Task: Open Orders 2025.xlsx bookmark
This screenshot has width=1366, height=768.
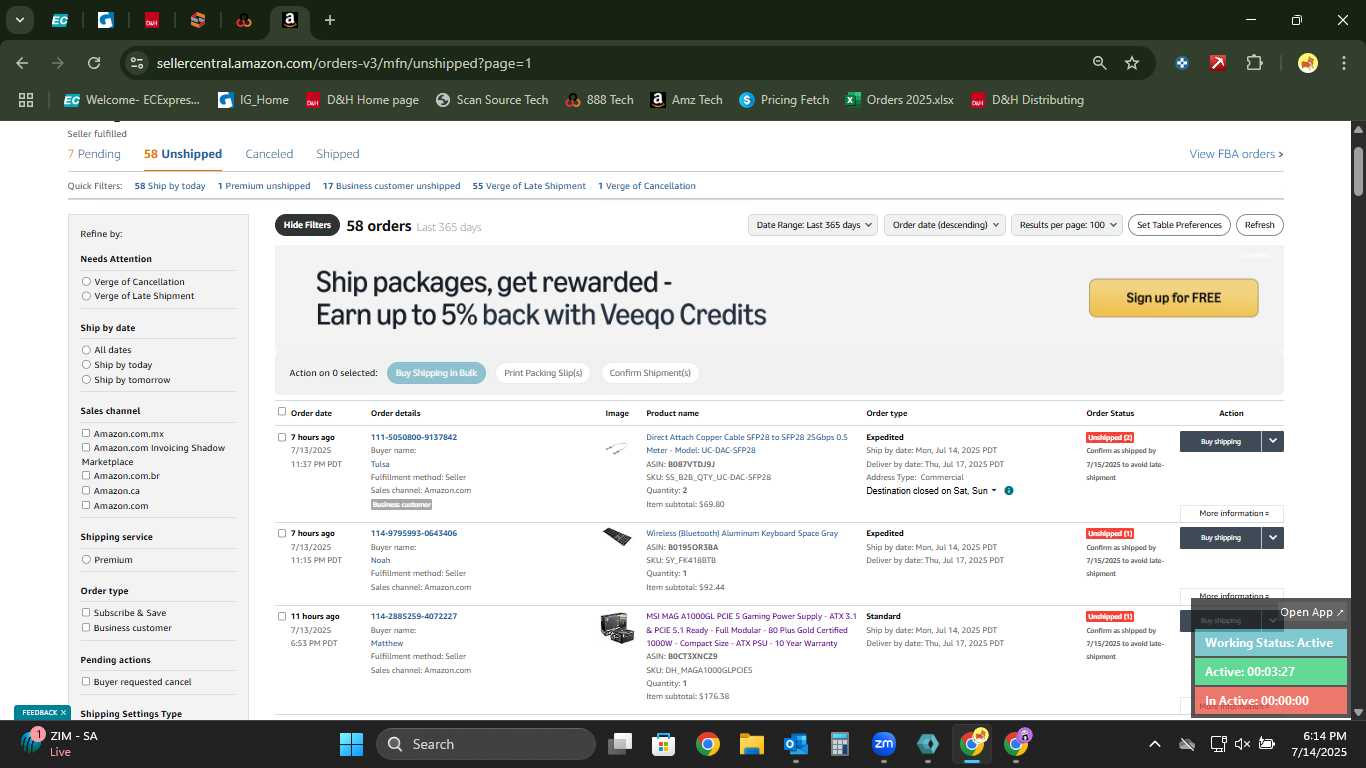Action: point(899,100)
